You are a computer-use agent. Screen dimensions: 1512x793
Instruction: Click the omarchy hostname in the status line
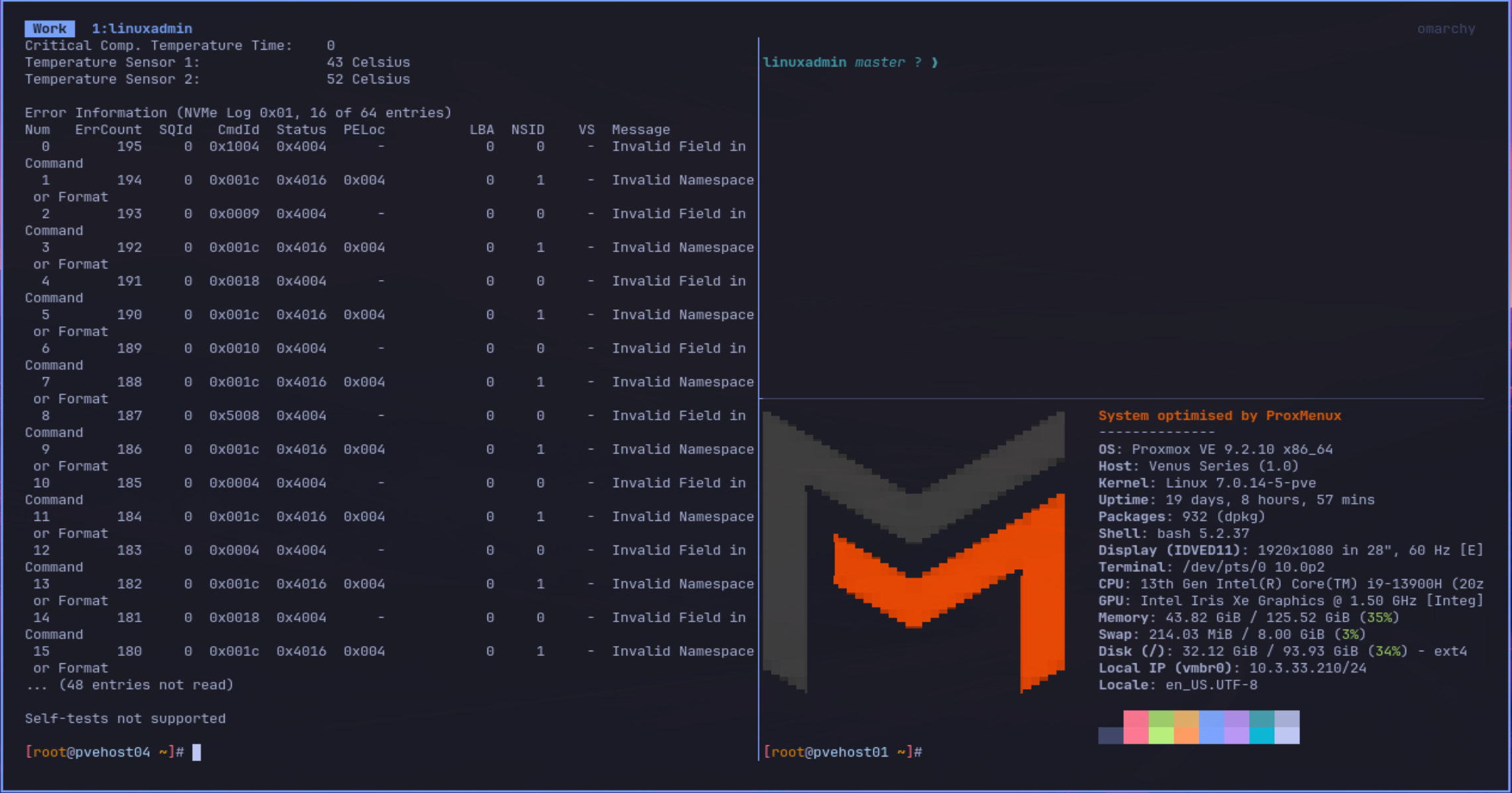click(1446, 29)
